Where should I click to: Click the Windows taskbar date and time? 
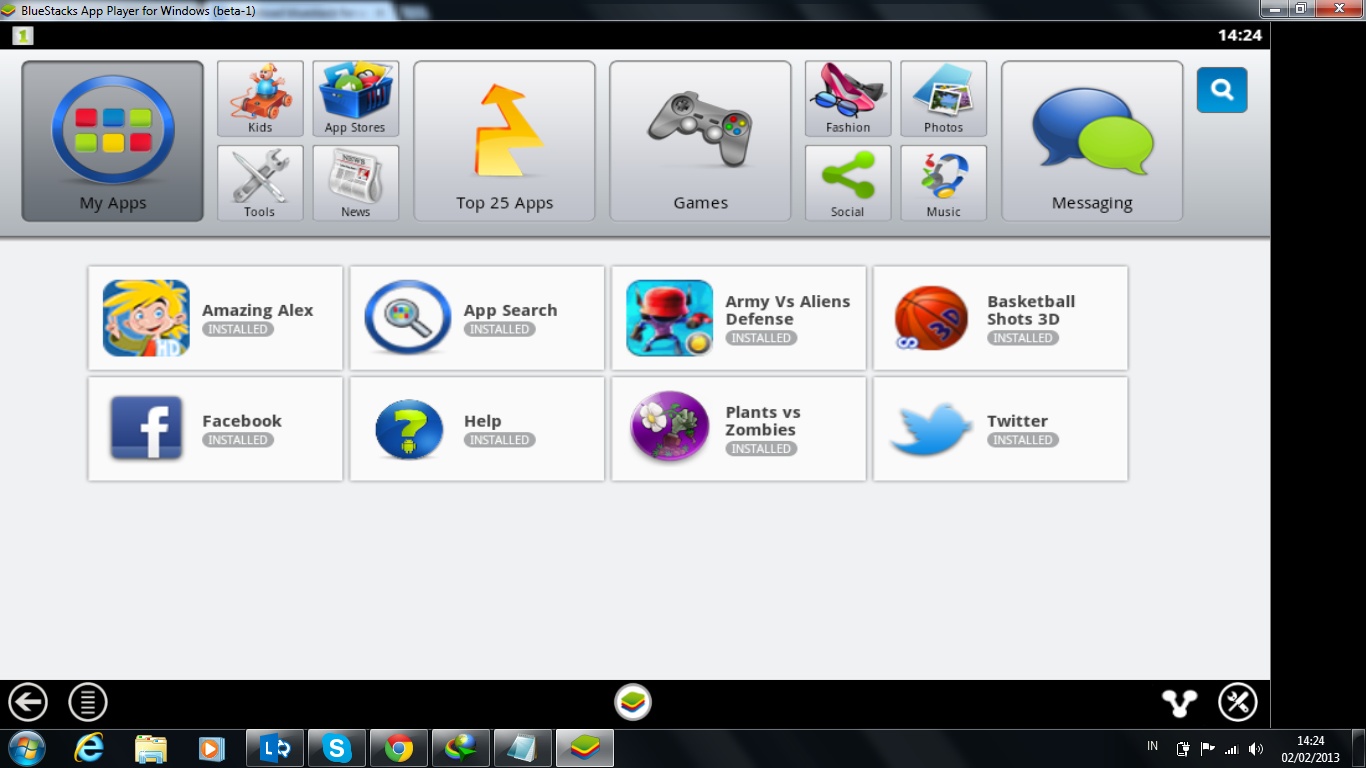pyautogui.click(x=1310, y=749)
